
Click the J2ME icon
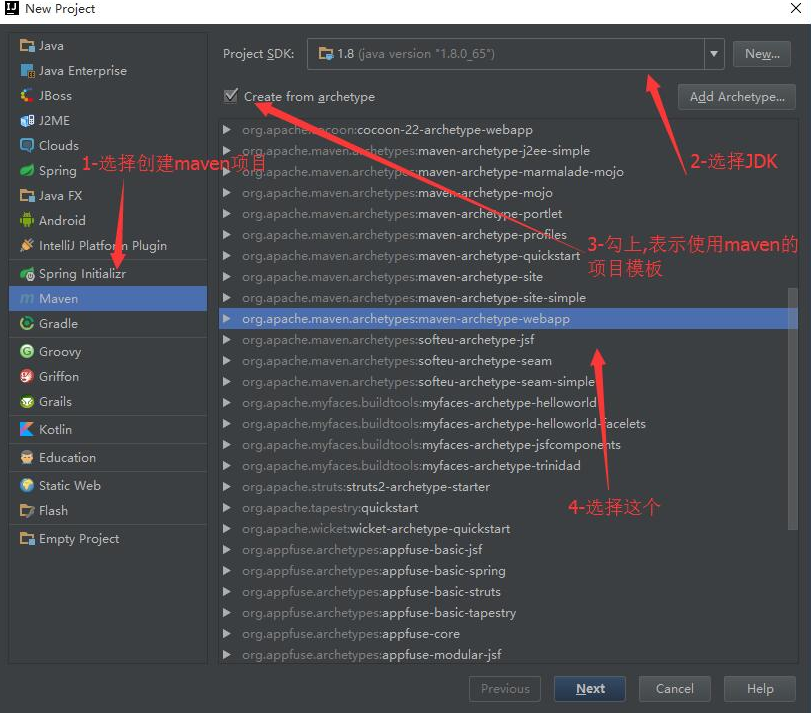(27, 120)
